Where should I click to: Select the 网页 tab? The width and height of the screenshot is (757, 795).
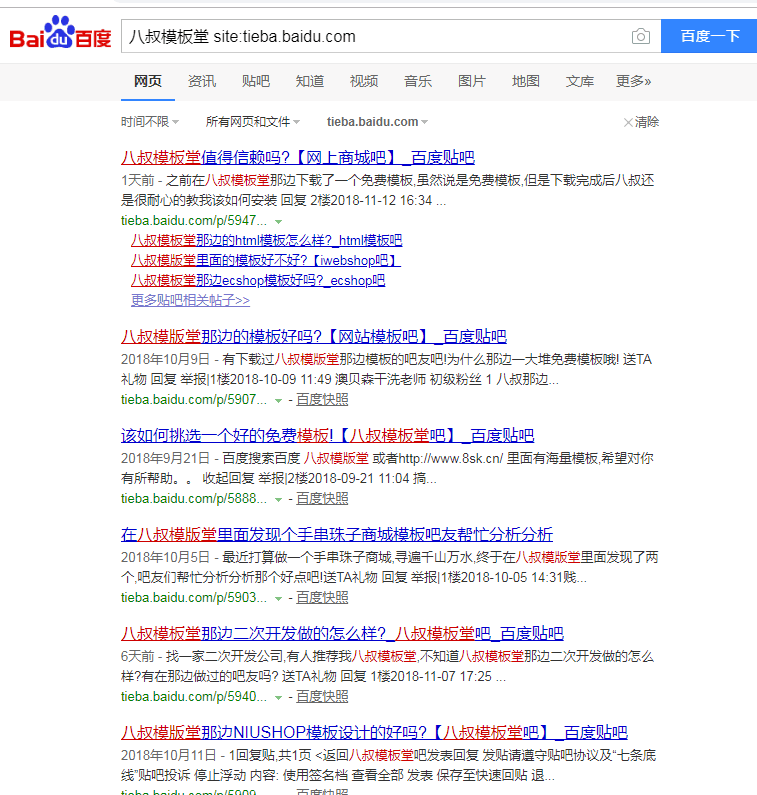pos(148,81)
